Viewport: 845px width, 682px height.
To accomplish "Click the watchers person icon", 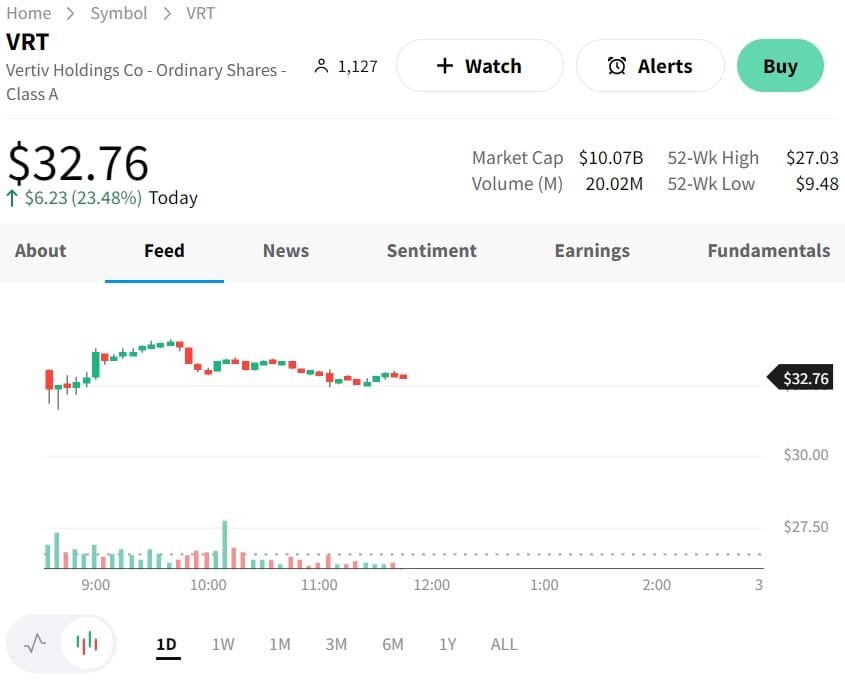I will click(x=321, y=66).
